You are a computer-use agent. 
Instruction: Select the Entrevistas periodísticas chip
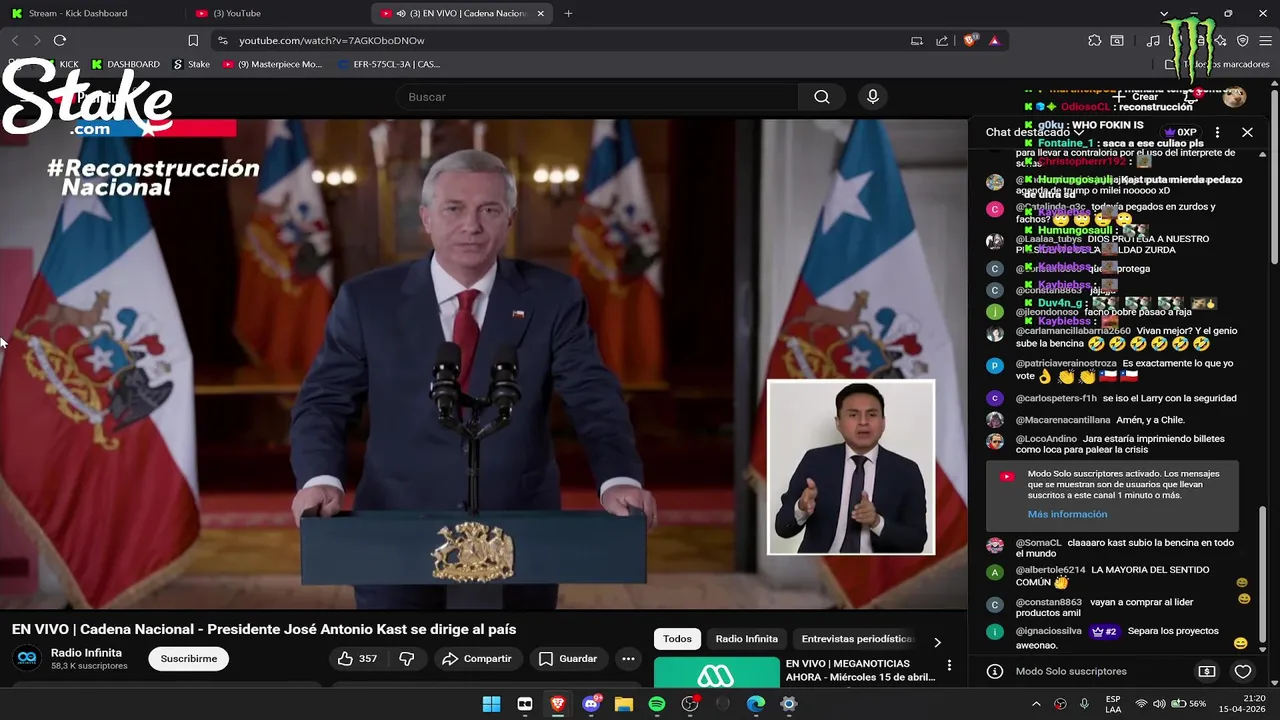pyautogui.click(x=857, y=639)
